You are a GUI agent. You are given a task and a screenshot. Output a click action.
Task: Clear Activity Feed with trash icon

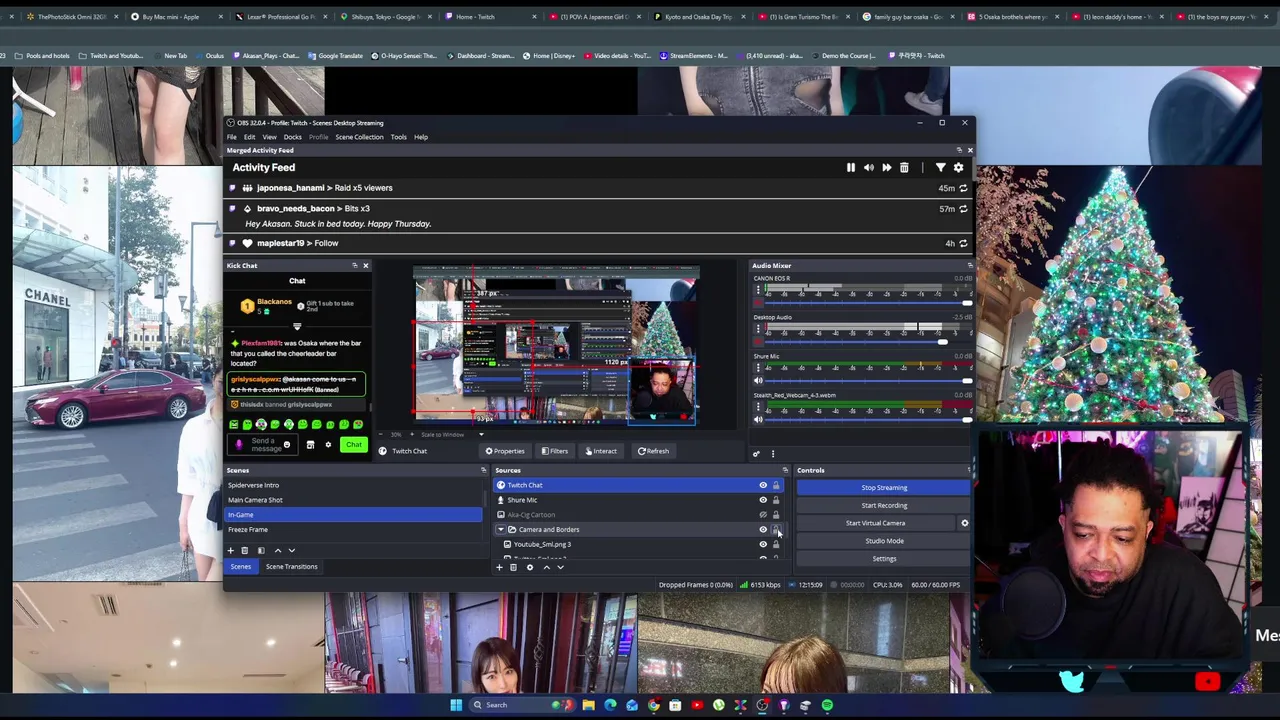click(x=904, y=168)
